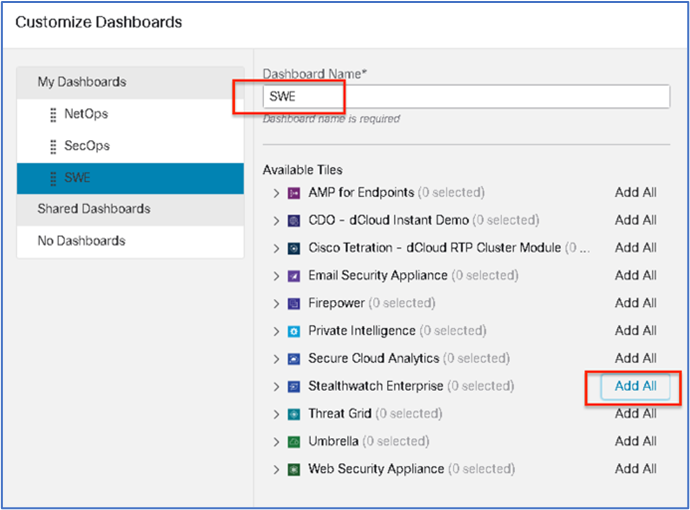
Task: Click the My Dashboards section header
Action: 130,82
